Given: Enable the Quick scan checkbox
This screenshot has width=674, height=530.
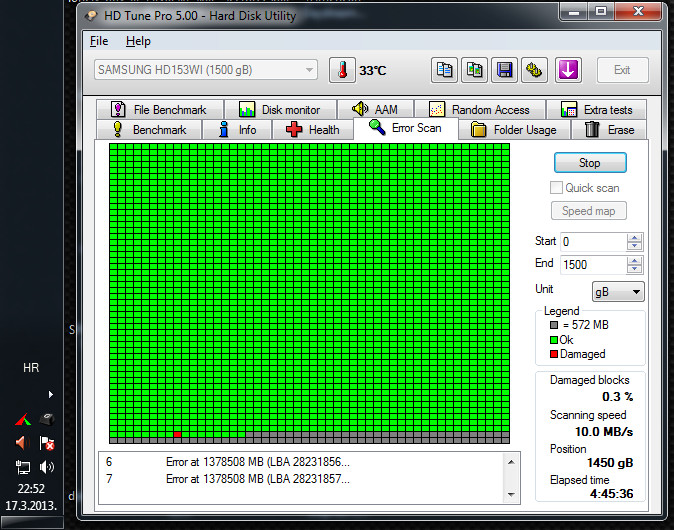Looking at the screenshot, I should [557, 188].
